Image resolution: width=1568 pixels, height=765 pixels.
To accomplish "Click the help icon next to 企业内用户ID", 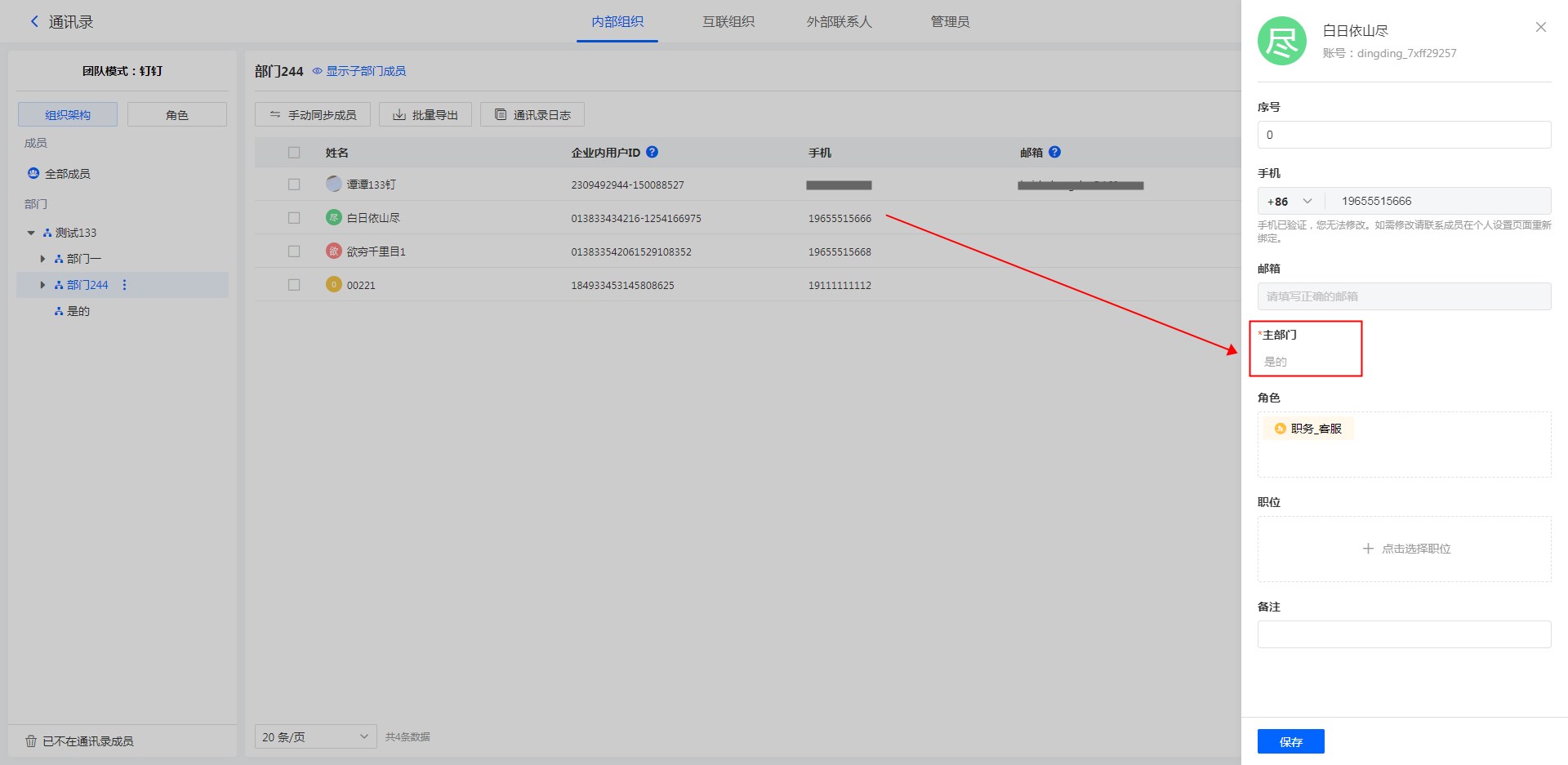I will coord(652,152).
